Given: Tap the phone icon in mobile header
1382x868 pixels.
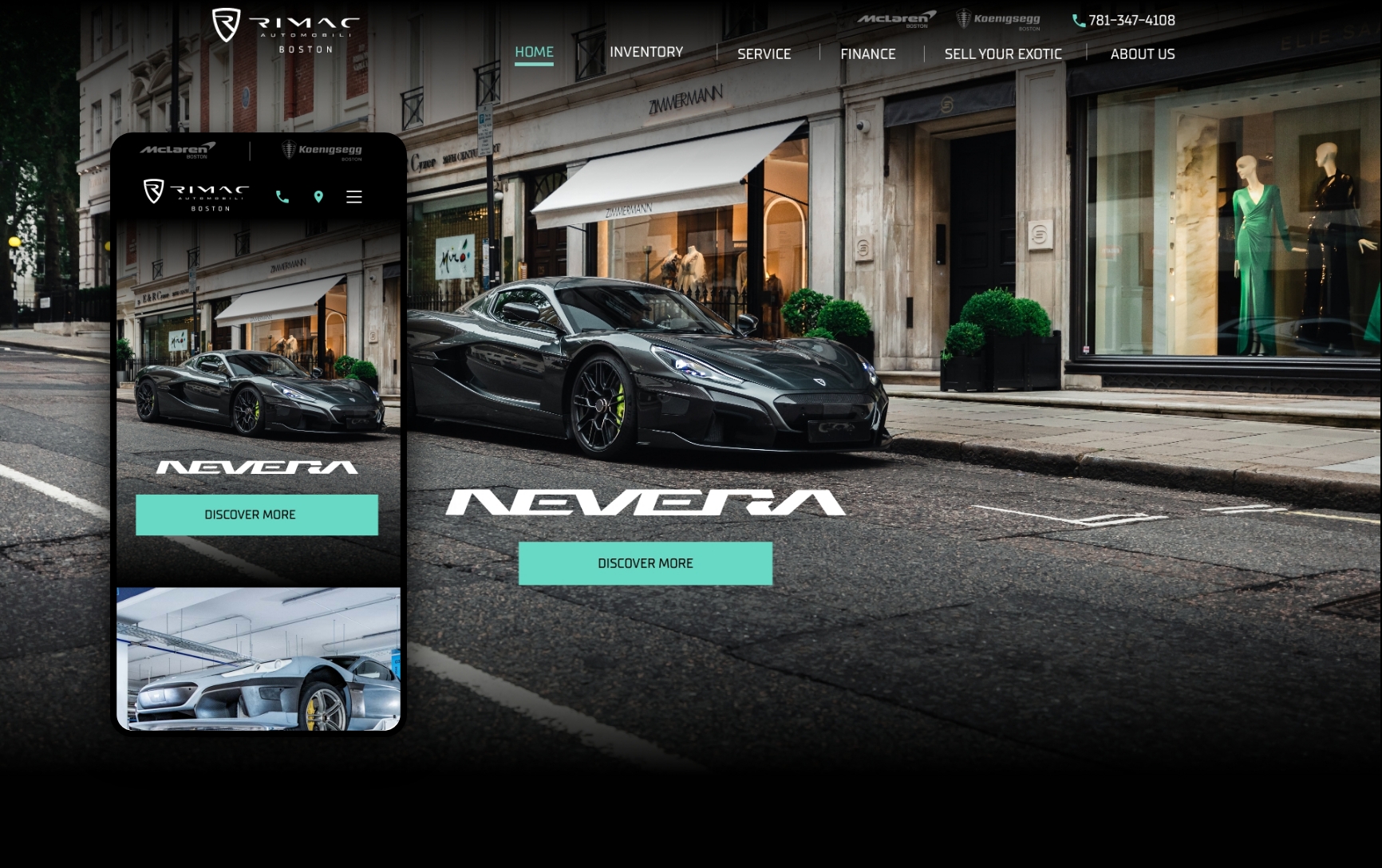Looking at the screenshot, I should (x=282, y=196).
